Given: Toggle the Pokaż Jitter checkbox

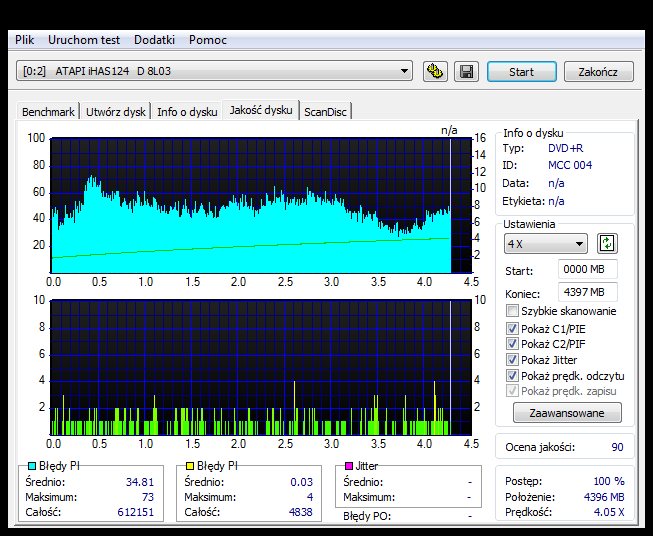Looking at the screenshot, I should click(512, 359).
